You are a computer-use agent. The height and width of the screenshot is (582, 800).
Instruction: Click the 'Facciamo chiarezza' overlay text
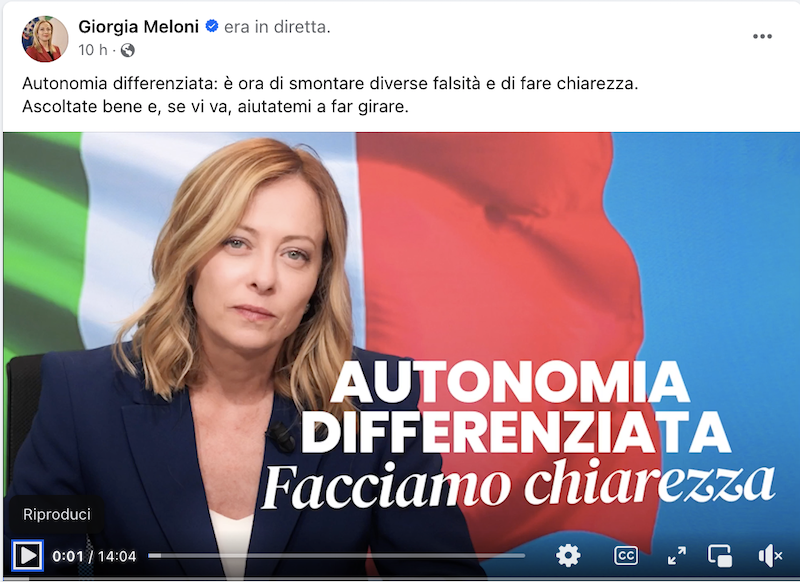pos(517,485)
